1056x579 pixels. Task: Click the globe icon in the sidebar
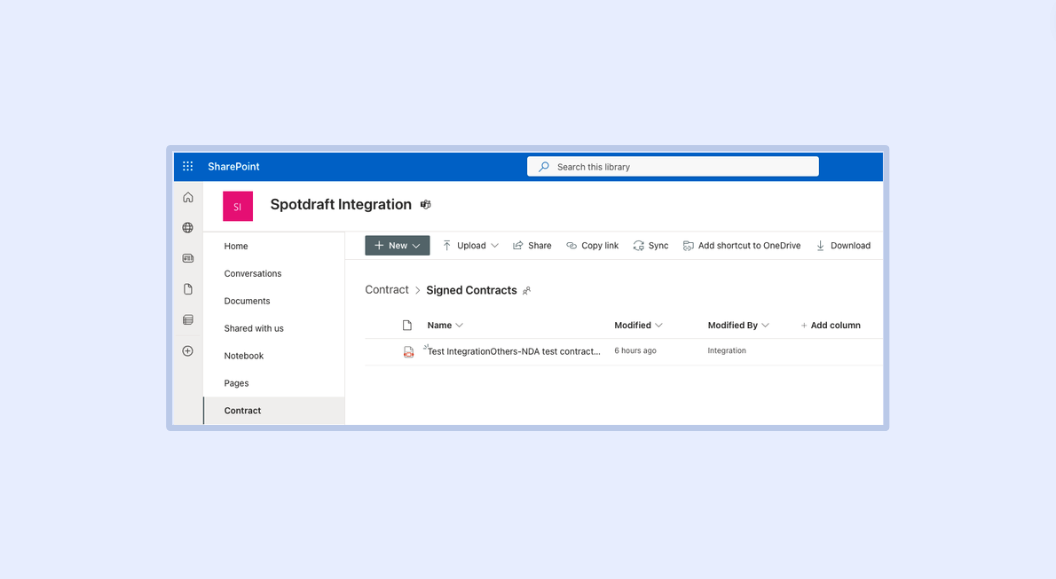[188, 227]
